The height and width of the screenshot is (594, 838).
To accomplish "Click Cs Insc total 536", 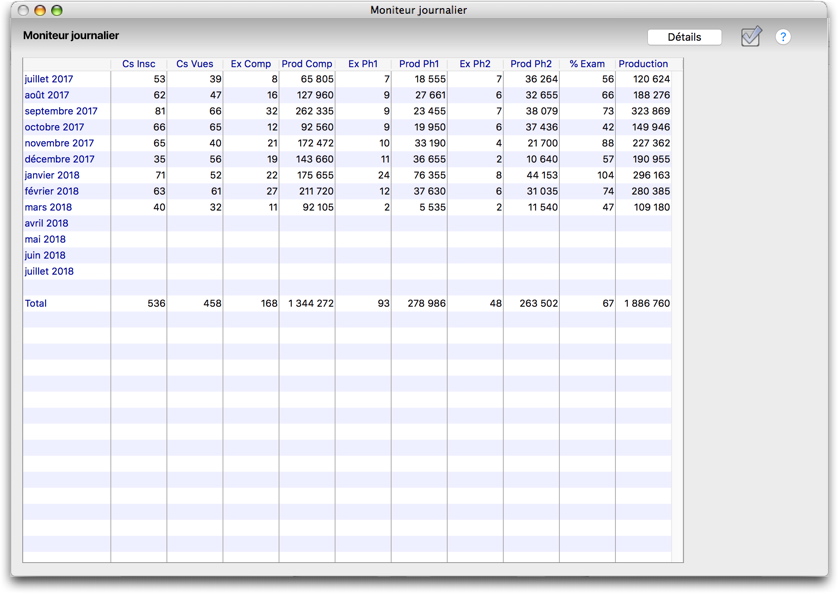I will pos(156,304).
